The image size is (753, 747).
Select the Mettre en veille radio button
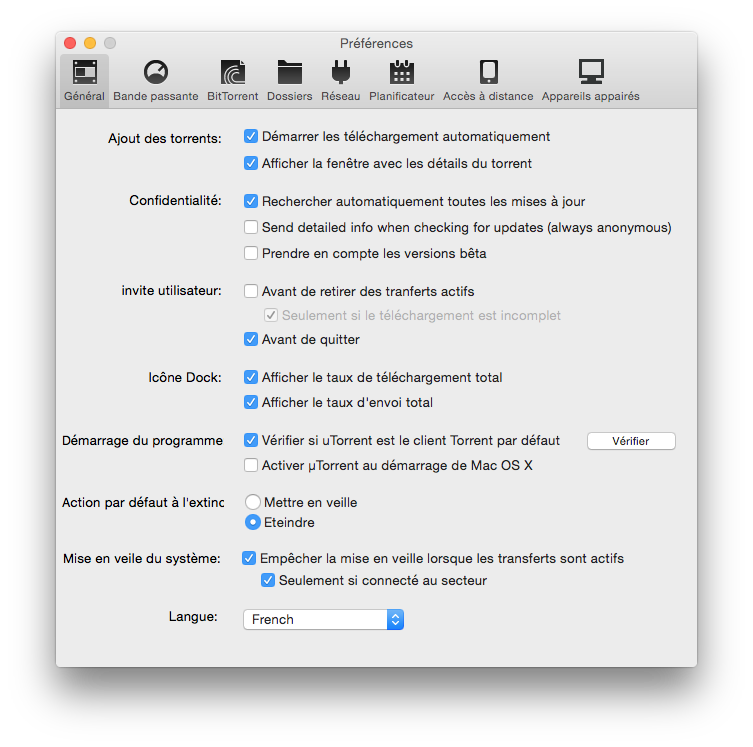[x=253, y=502]
